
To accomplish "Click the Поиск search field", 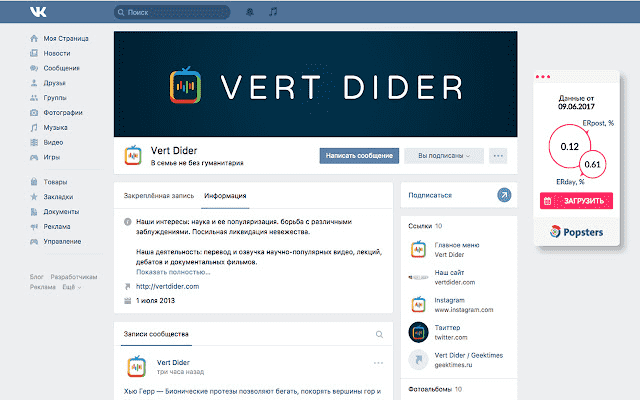I will click(172, 12).
